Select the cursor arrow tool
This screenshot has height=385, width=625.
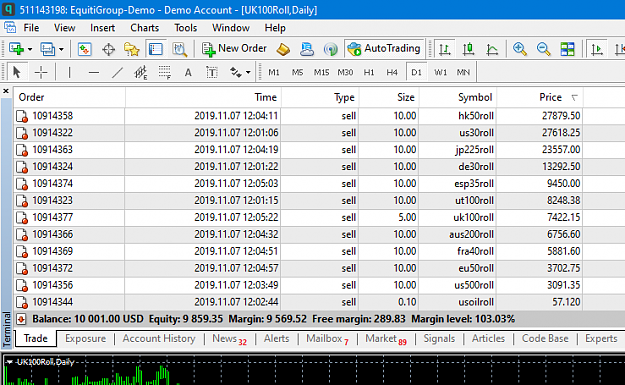pyautogui.click(x=17, y=72)
